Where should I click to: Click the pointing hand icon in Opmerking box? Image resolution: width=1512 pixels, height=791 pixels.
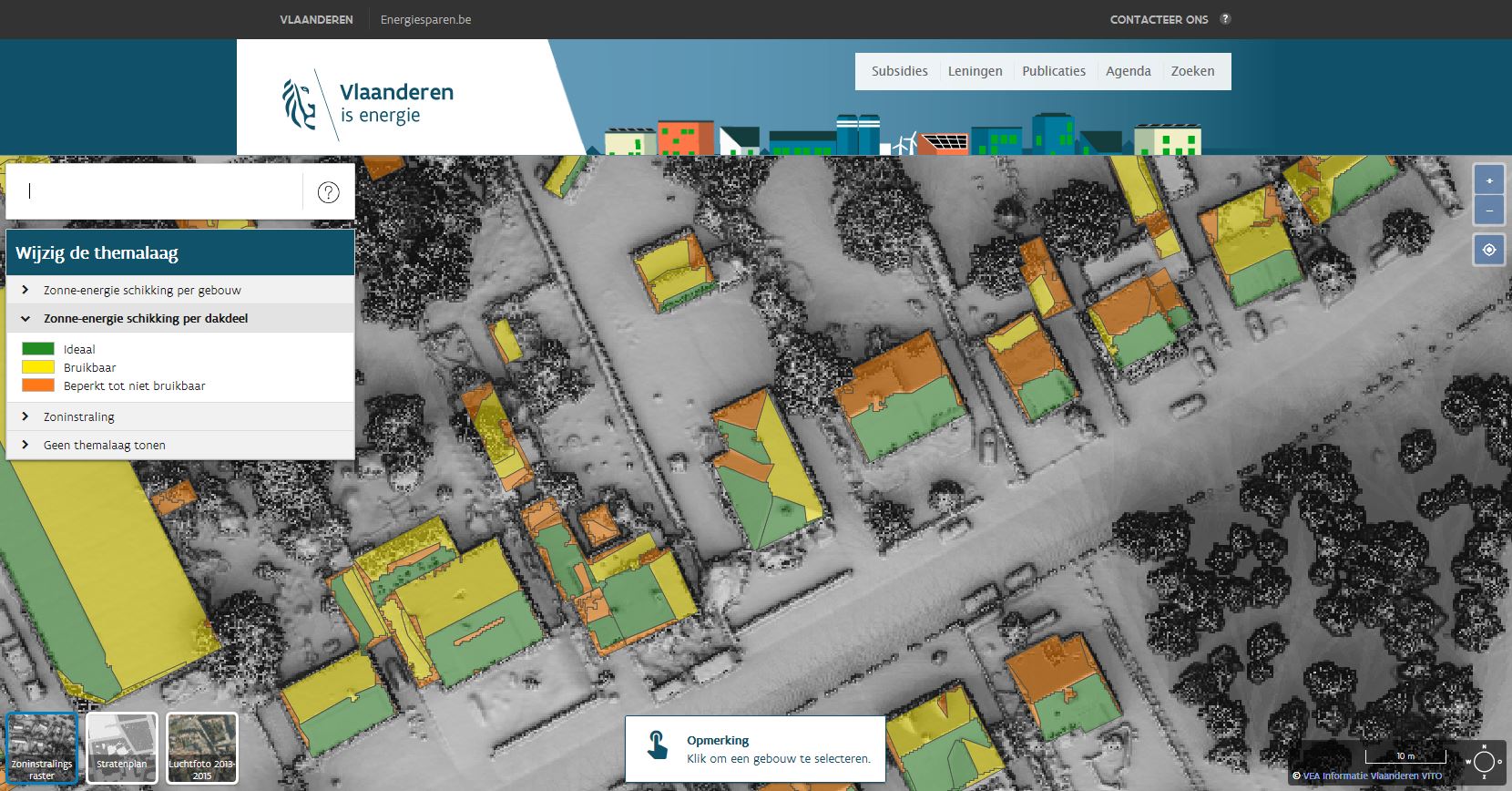(658, 745)
